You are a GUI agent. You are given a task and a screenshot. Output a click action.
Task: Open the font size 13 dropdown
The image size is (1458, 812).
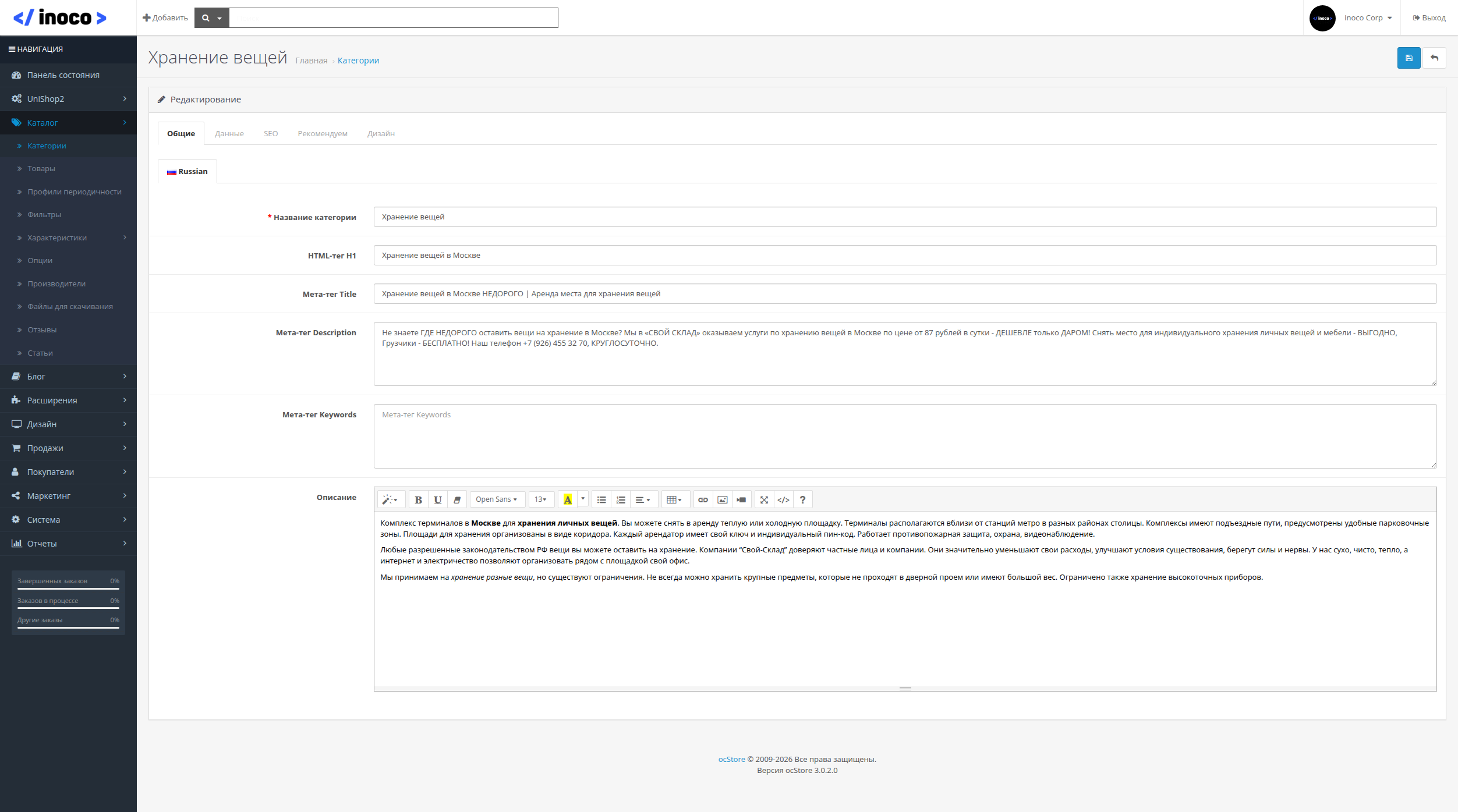540,499
